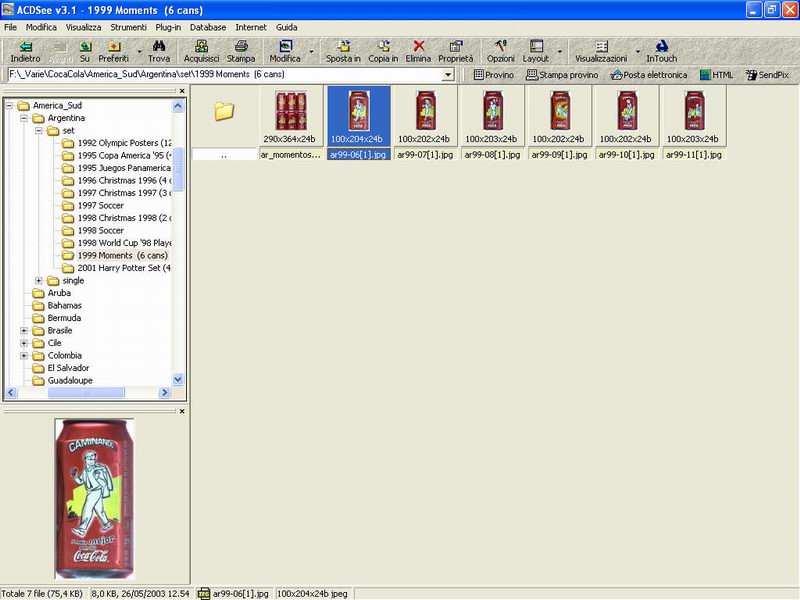800x600 pixels.
Task: Delete file with the Elimina icon
Action: point(418,52)
